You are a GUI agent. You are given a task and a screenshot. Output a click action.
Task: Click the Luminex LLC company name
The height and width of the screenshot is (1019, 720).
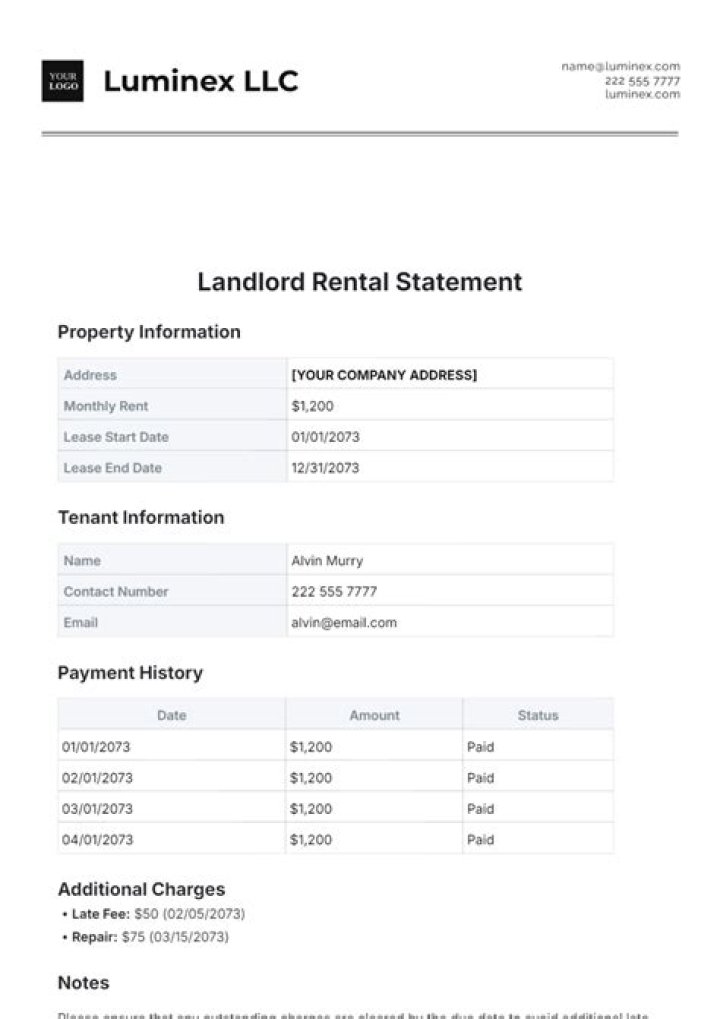pos(201,81)
